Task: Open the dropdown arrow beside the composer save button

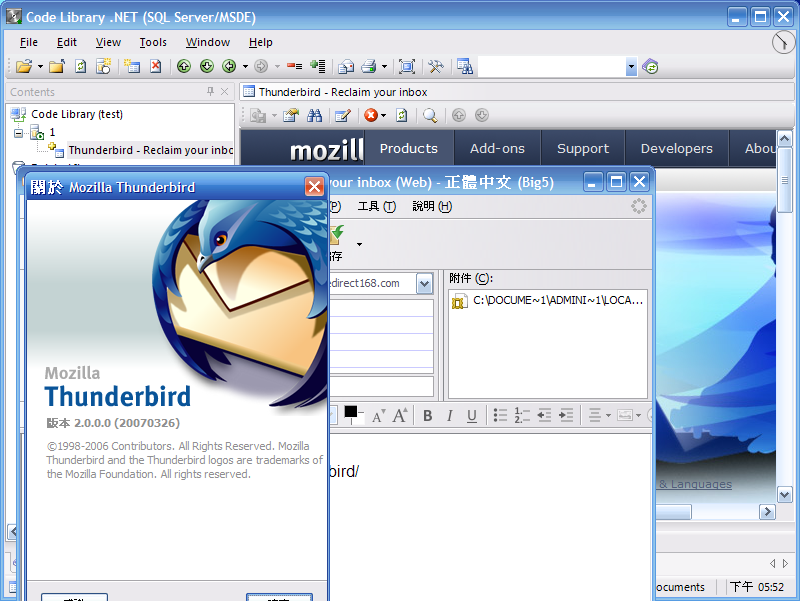Action: 359,244
